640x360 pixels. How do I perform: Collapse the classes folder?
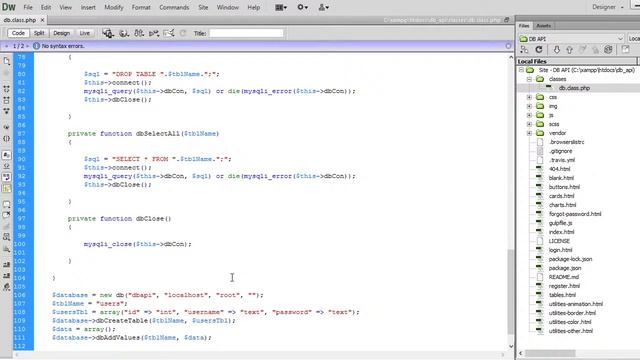[x=529, y=79]
